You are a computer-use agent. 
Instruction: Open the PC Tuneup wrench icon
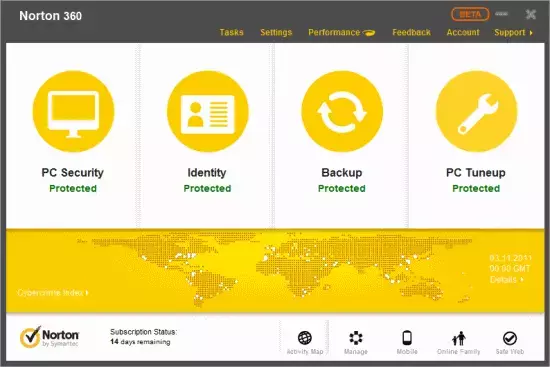pyautogui.click(x=476, y=112)
